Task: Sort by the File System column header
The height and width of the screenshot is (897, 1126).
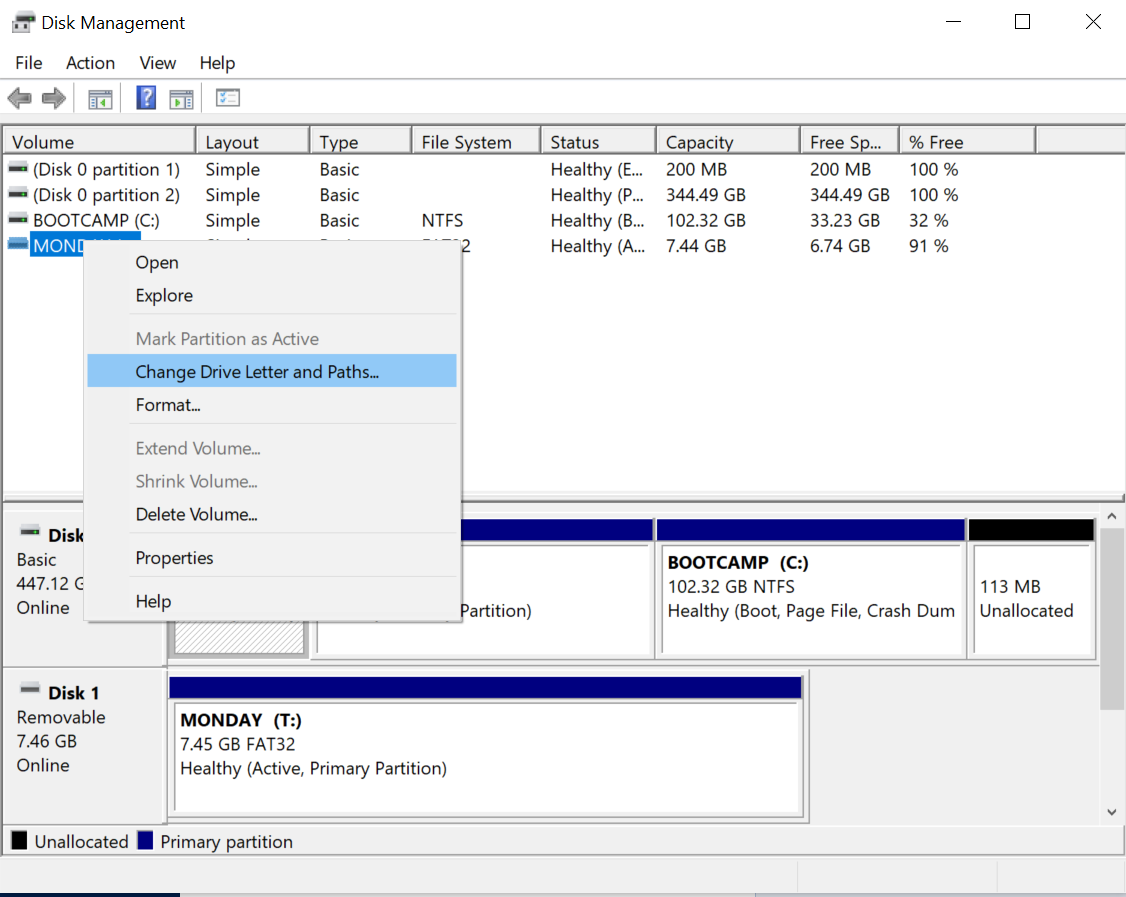Action: tap(476, 141)
